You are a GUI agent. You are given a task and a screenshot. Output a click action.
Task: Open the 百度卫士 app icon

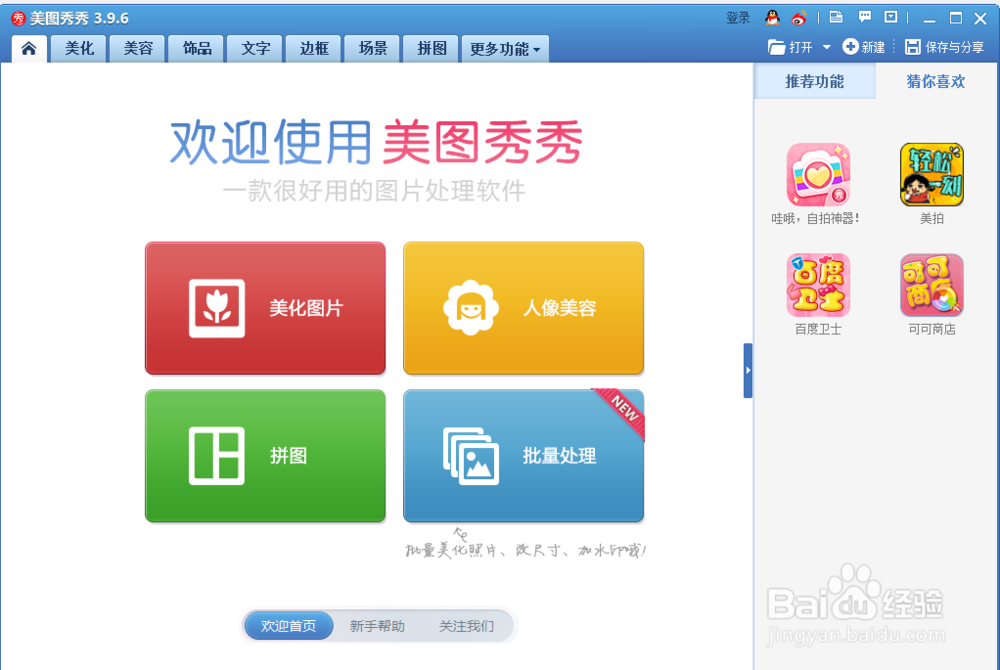(x=818, y=285)
